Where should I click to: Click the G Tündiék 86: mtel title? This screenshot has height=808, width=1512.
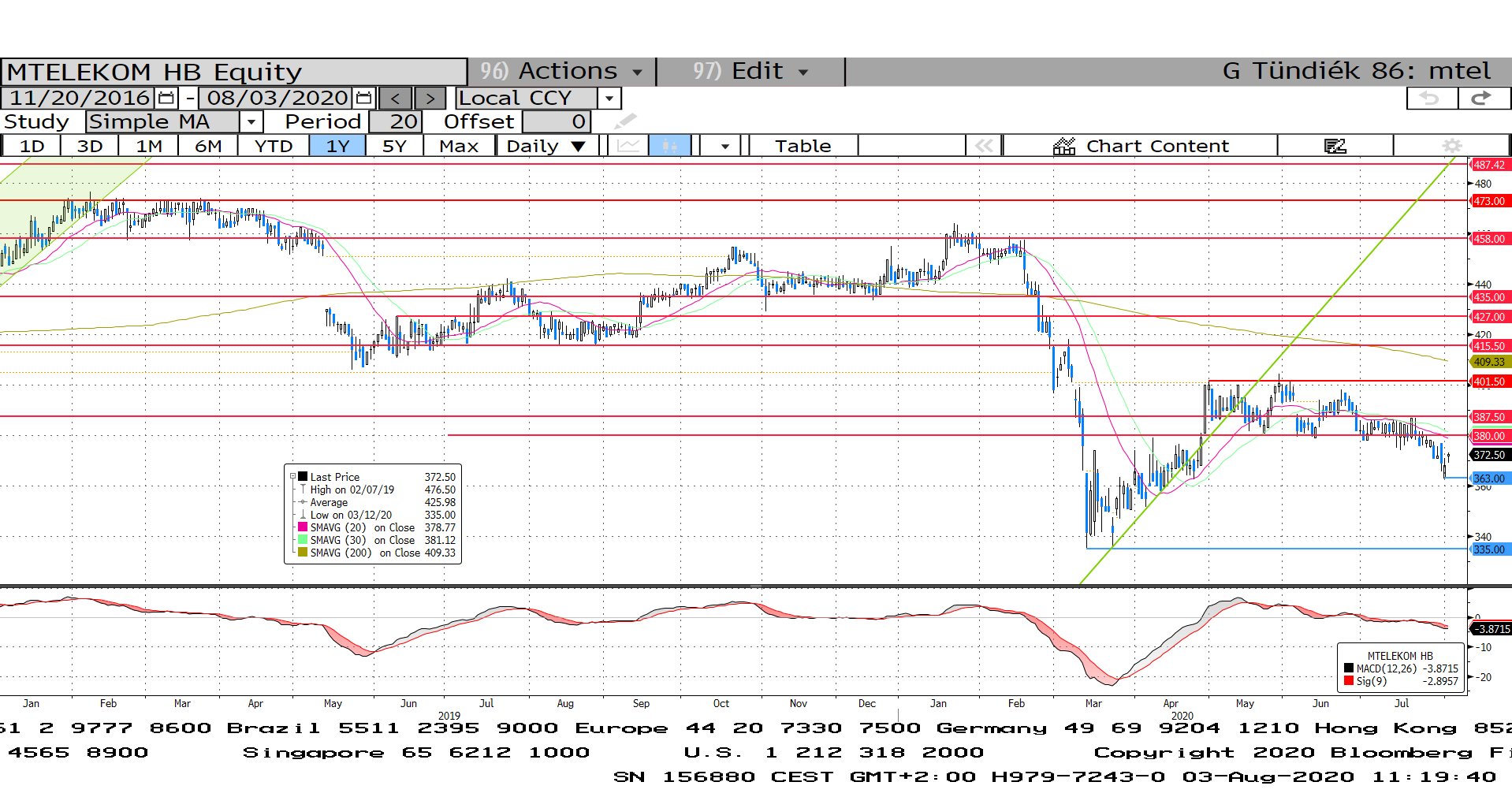pyautogui.click(x=1356, y=71)
